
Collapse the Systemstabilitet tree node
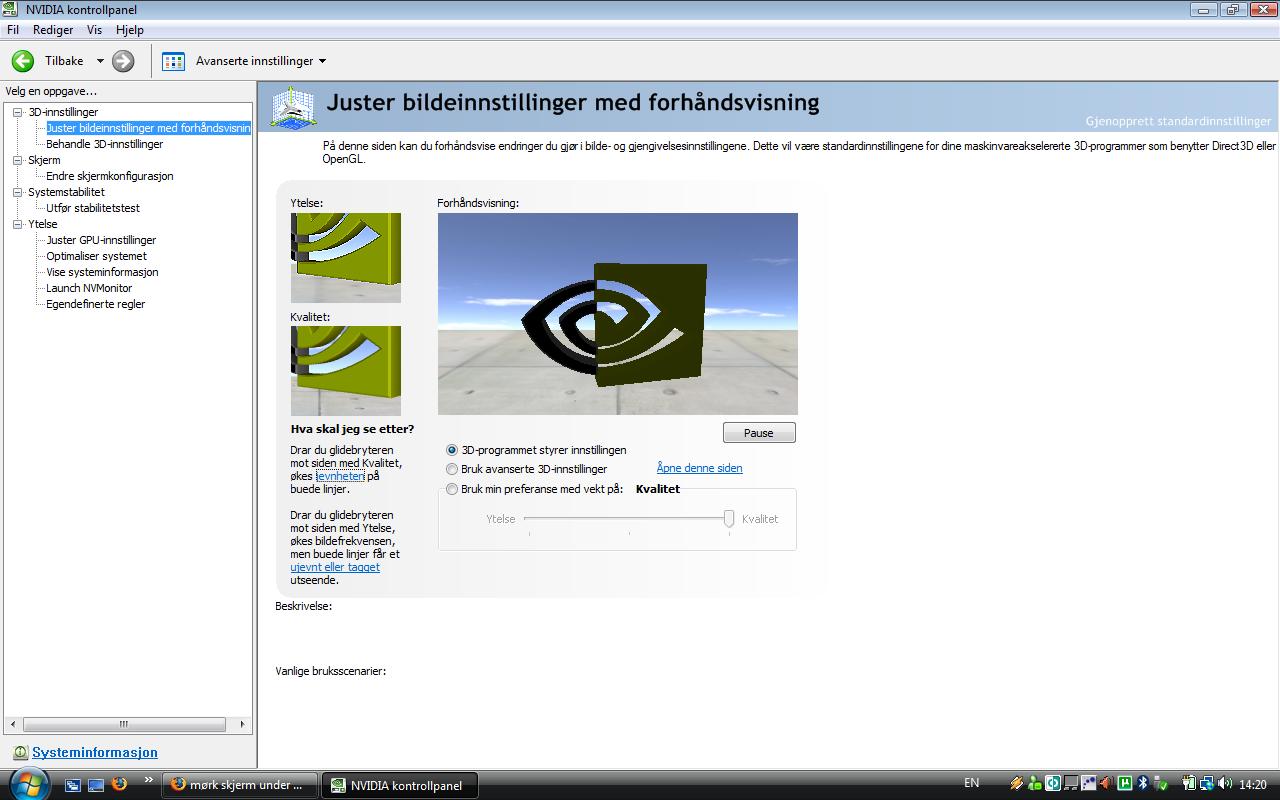coord(17,192)
